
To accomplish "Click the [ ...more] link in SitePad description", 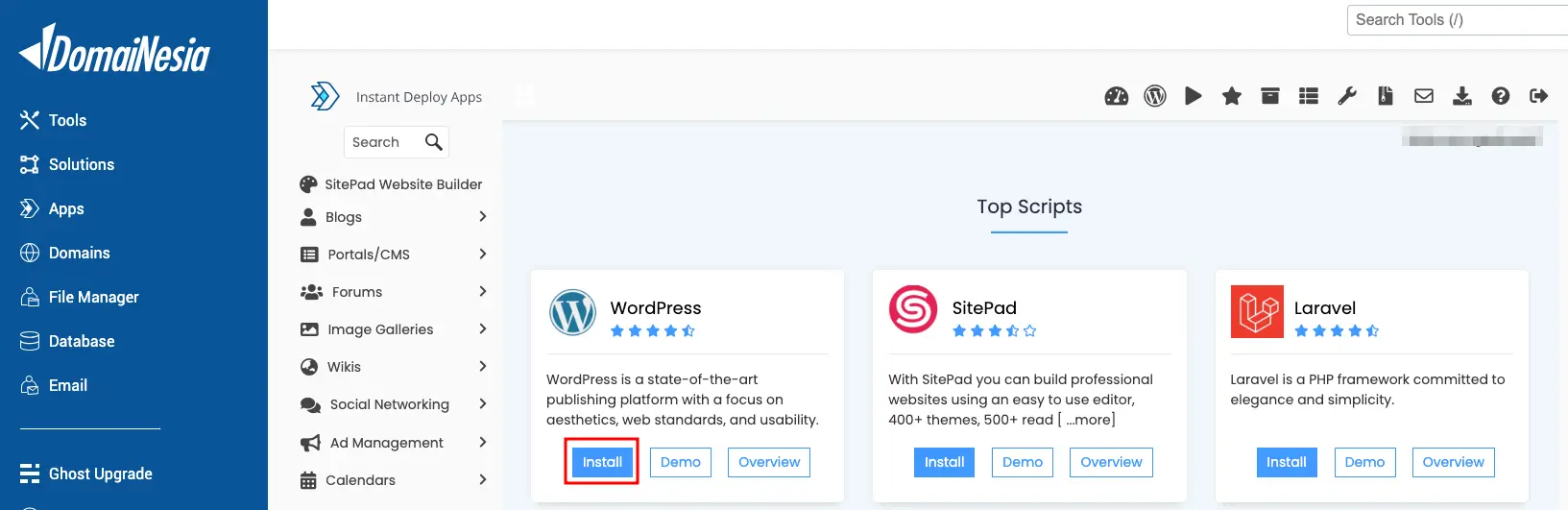I will (x=1087, y=420).
